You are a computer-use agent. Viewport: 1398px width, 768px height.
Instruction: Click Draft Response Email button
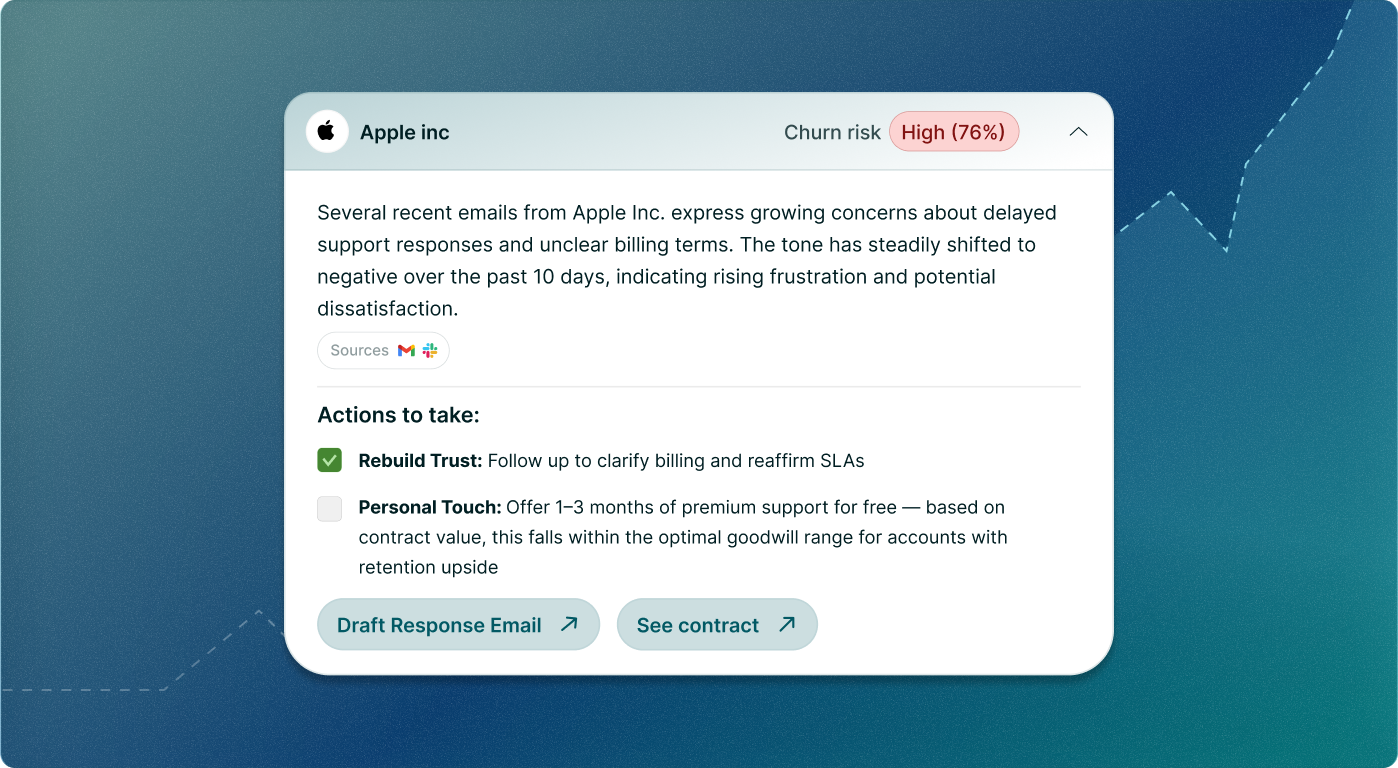pos(458,625)
